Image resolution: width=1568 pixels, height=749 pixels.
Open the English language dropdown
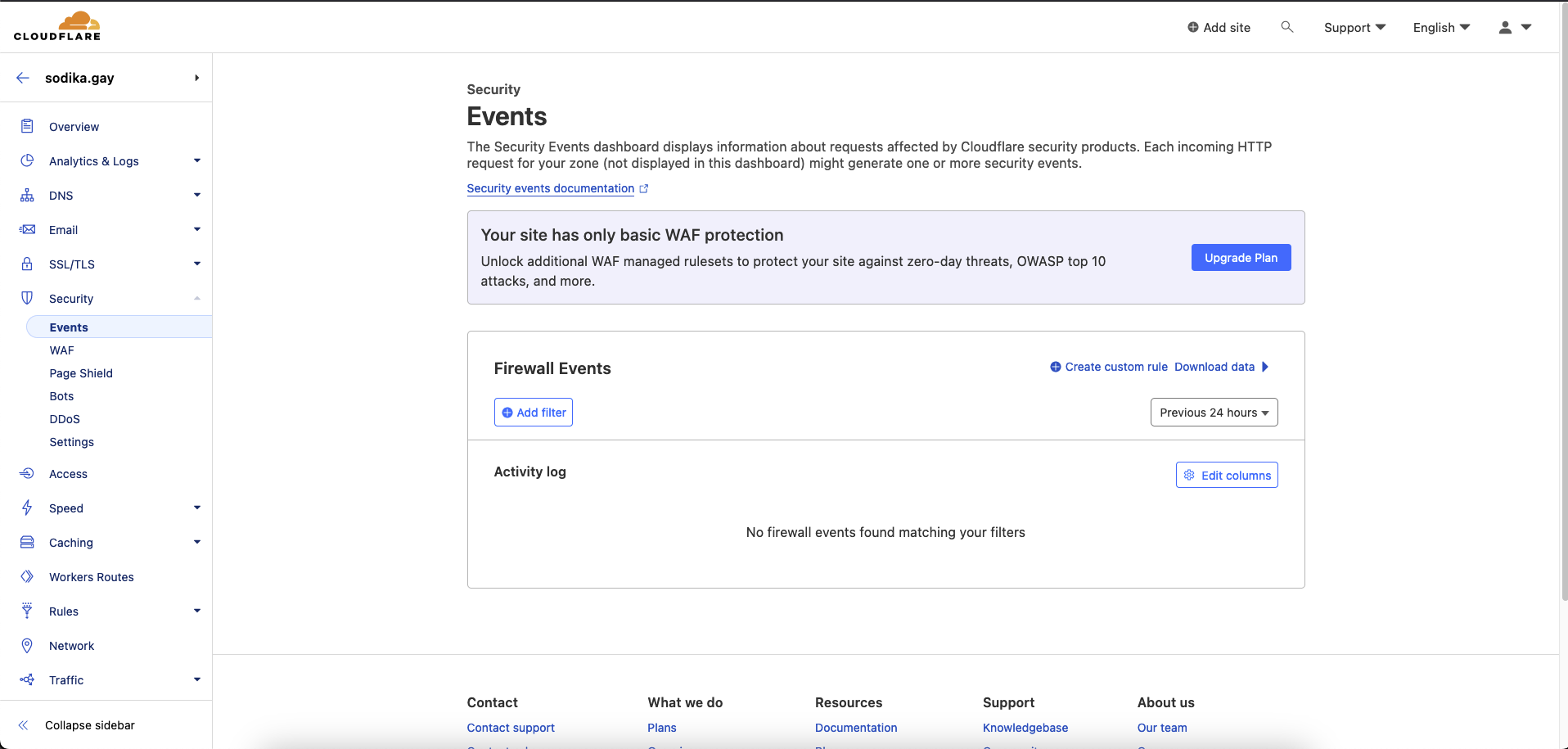pyautogui.click(x=1441, y=27)
